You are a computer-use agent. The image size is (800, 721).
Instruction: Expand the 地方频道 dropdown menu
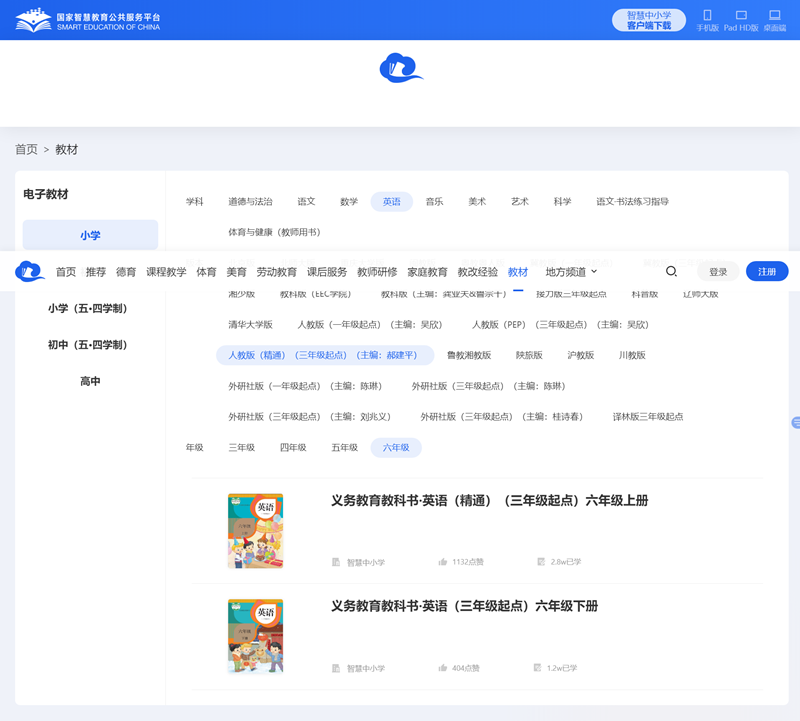pos(571,272)
